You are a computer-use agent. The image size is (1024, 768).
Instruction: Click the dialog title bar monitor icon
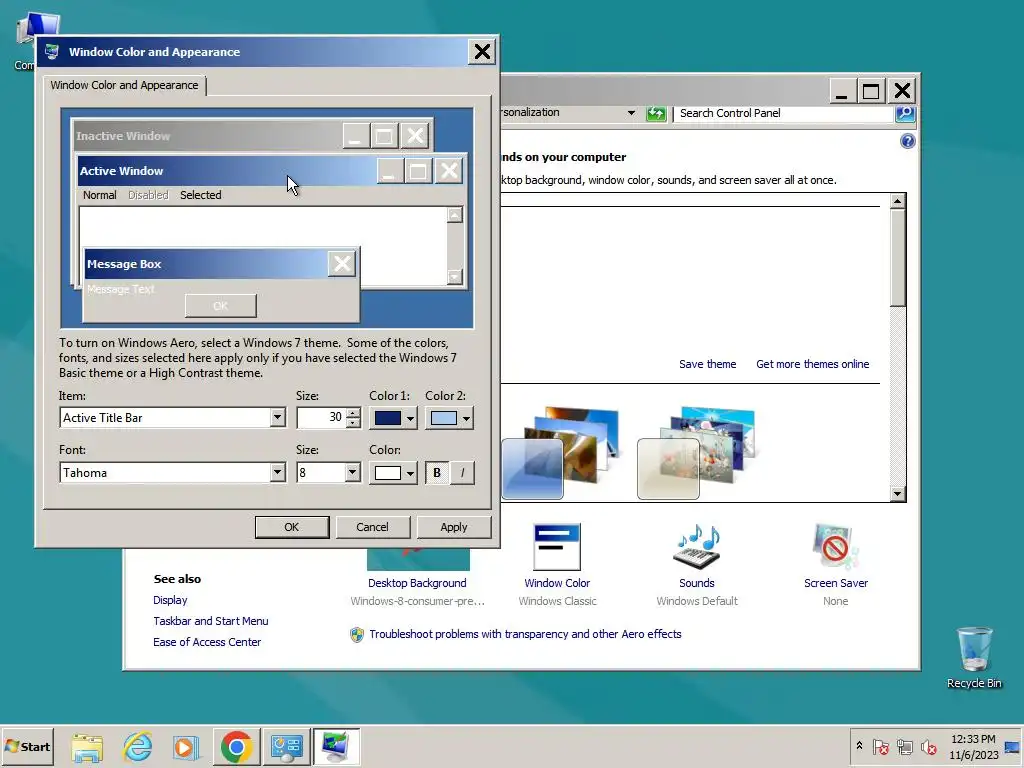tap(52, 52)
